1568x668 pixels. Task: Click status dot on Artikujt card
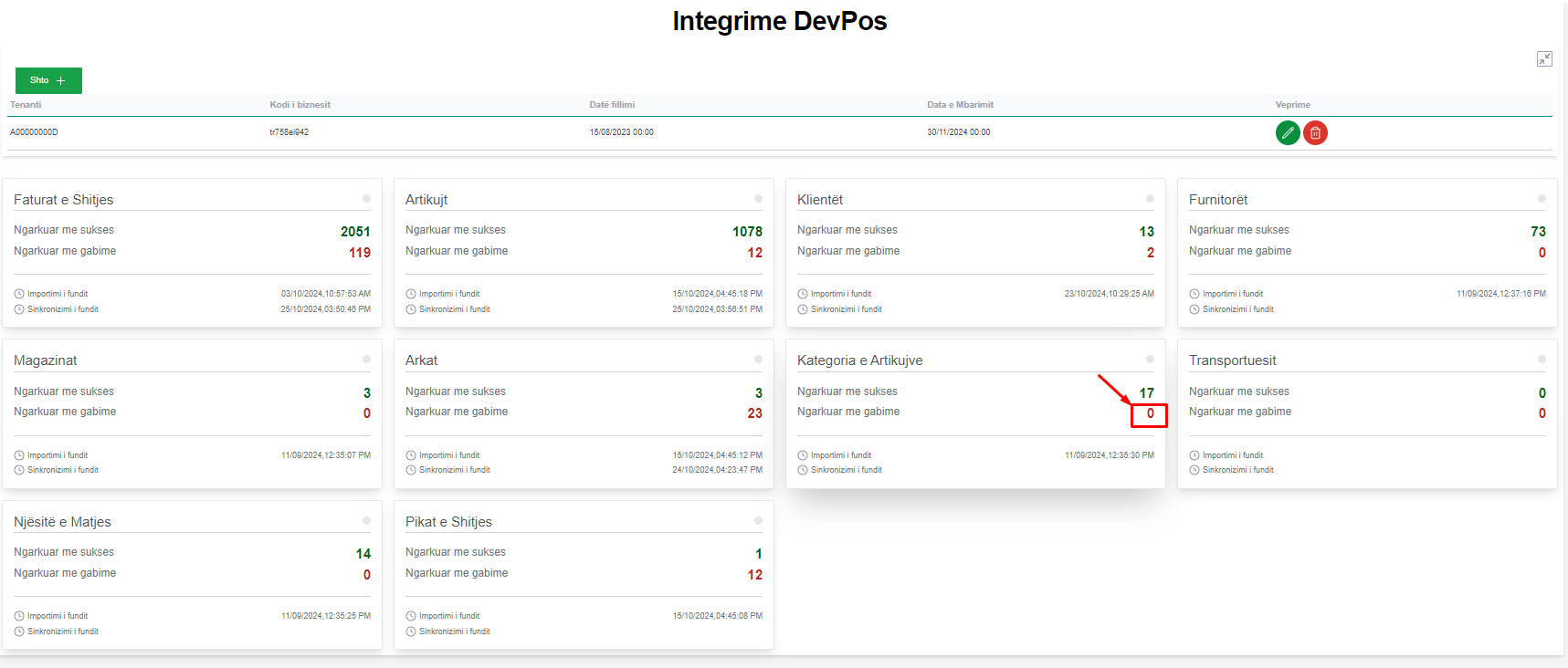(x=758, y=198)
